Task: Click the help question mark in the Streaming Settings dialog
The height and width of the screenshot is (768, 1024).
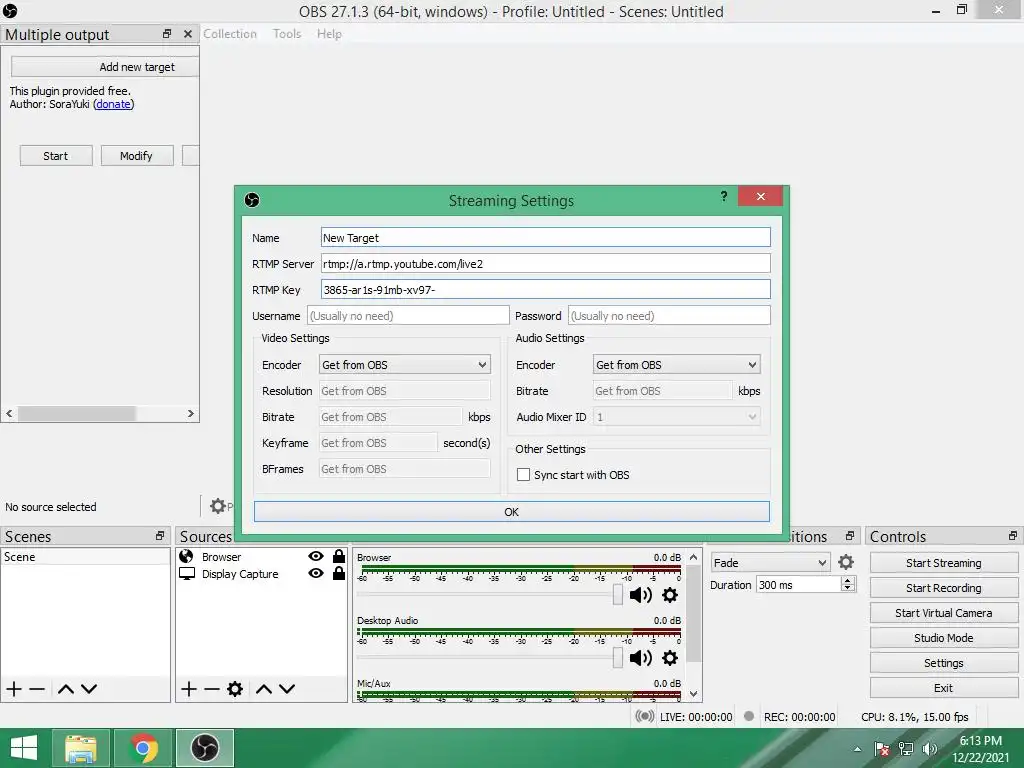Action: coord(724,196)
